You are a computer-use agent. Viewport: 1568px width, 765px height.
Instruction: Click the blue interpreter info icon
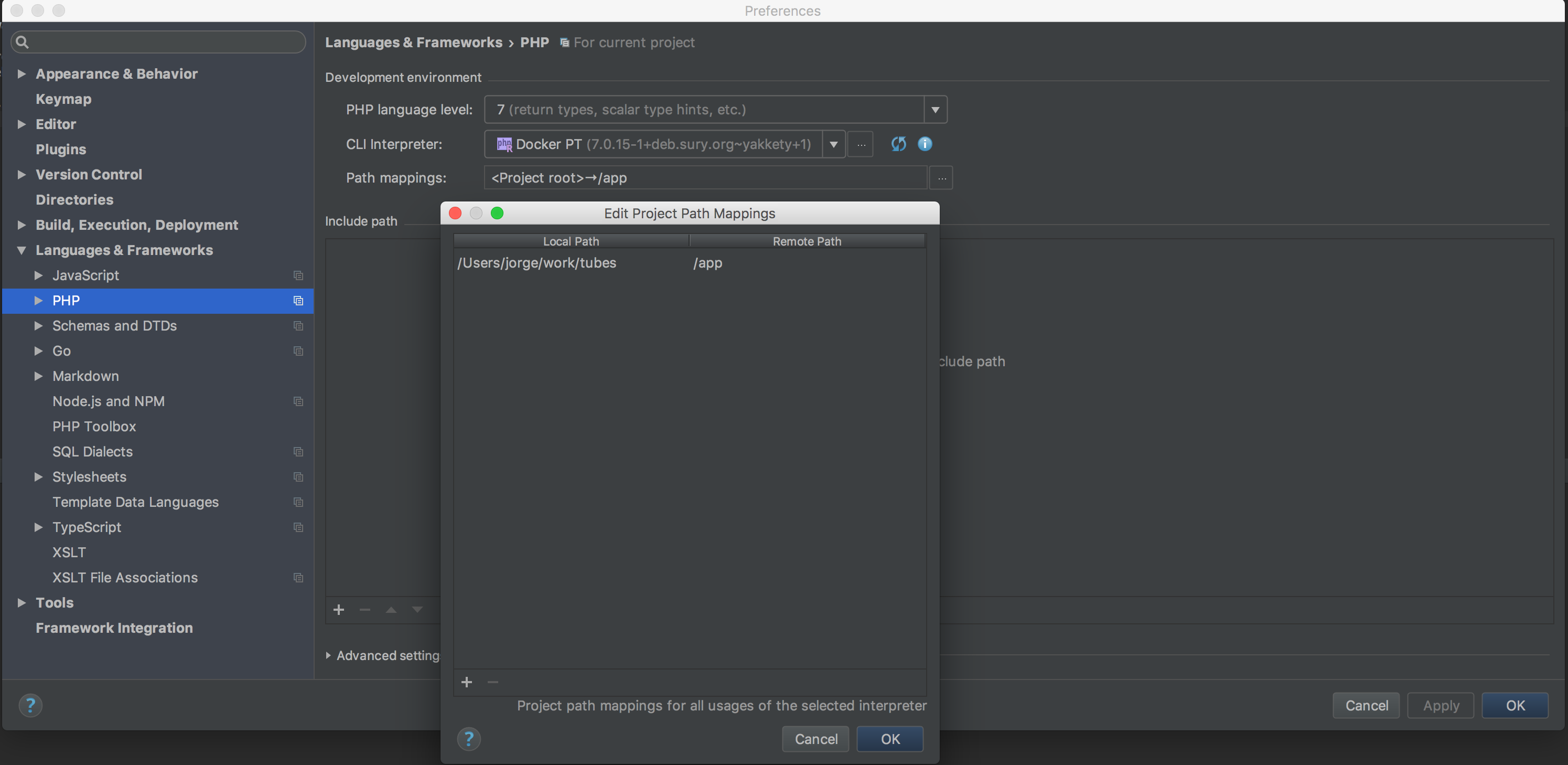925,144
